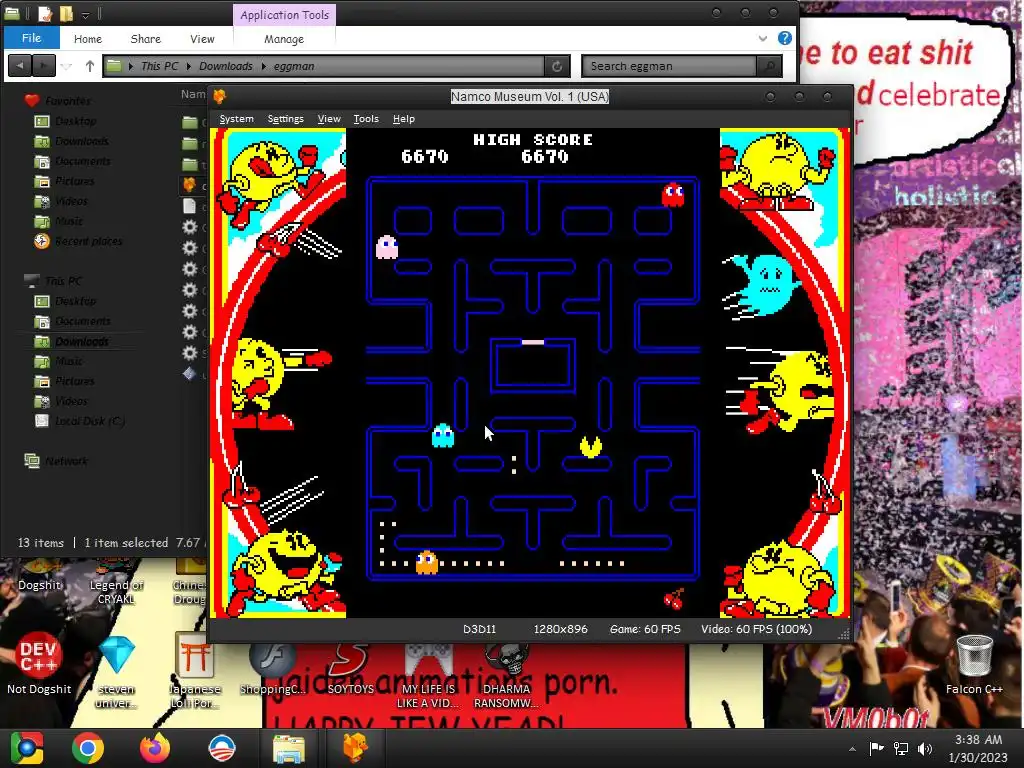Switch to the Share ribbon tab
1024x768 pixels.
point(146,39)
